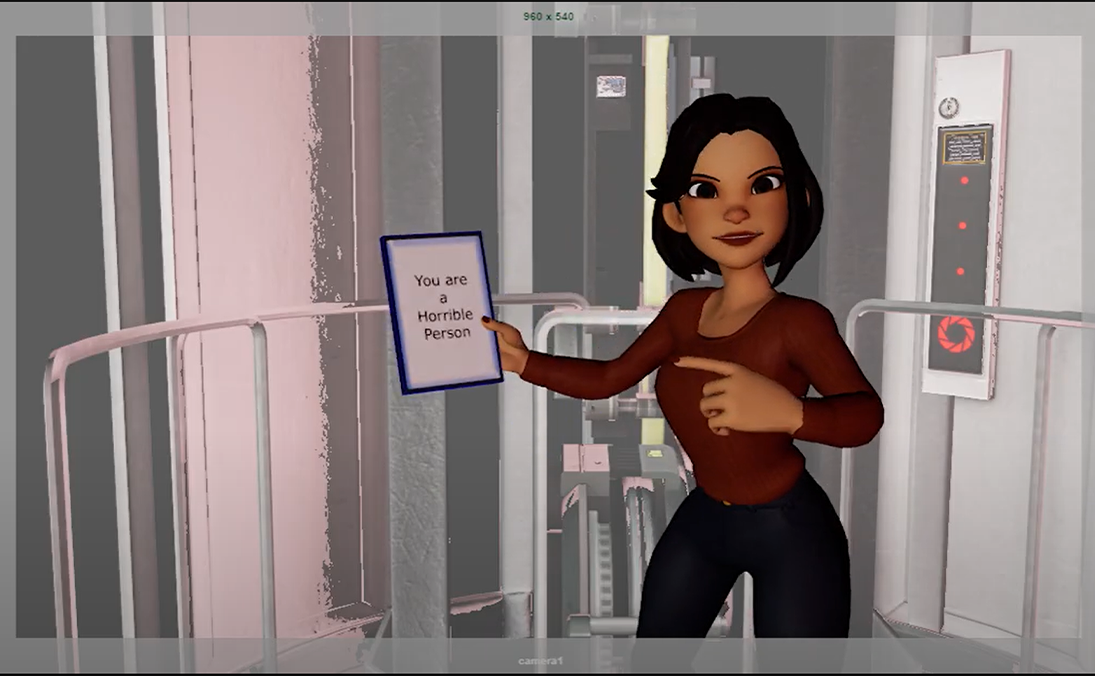Screen dimensions: 1095x676
Task: Select the character's pointing hand
Action: pyautogui.click(x=739, y=395)
